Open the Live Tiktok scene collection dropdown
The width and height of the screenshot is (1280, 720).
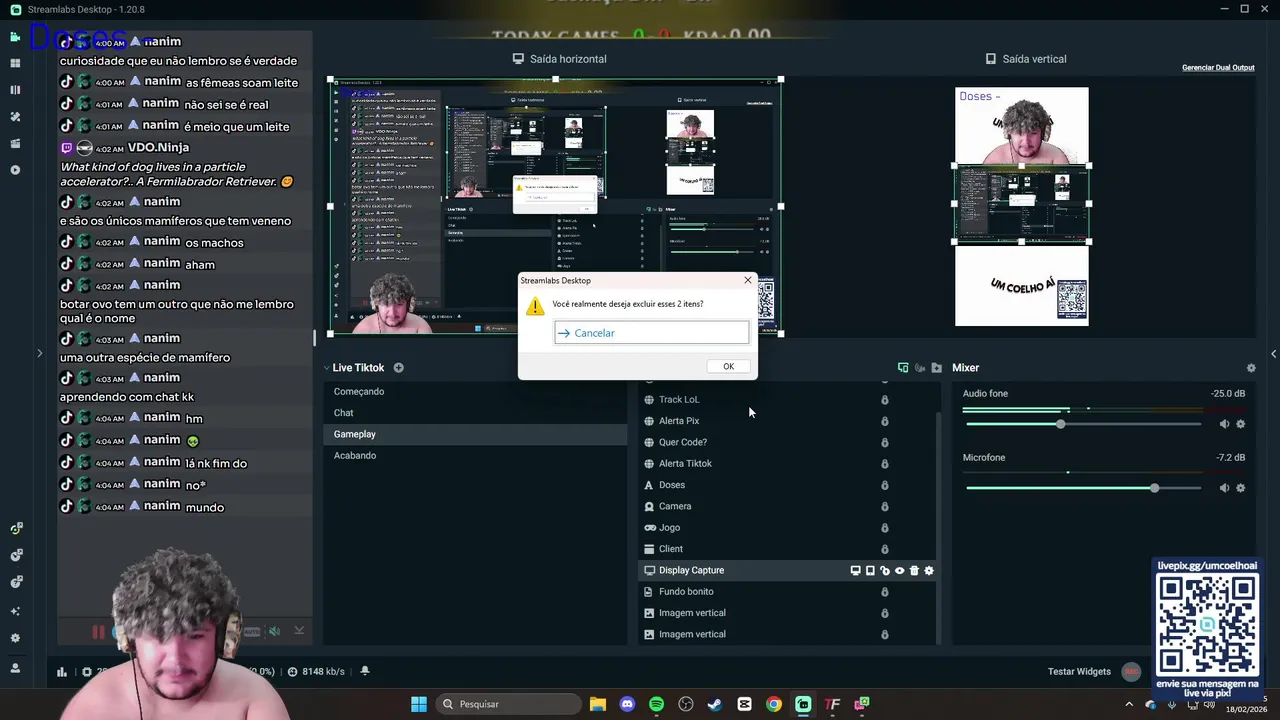[355, 368]
